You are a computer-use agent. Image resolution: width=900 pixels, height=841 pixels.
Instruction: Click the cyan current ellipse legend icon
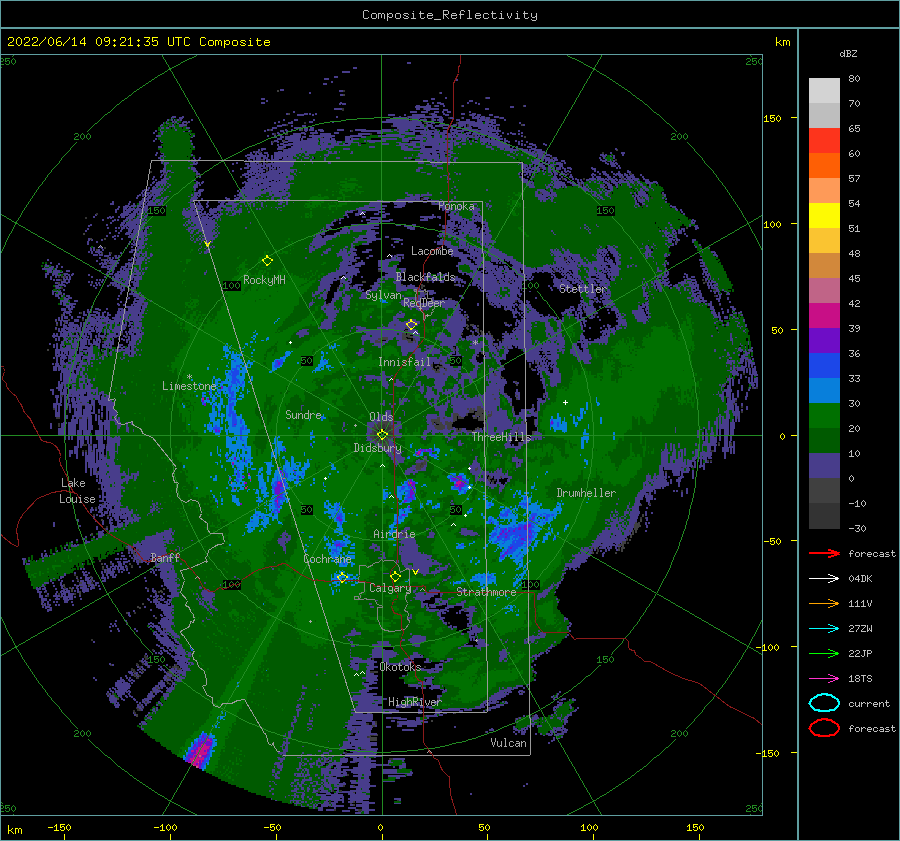pyautogui.click(x=824, y=703)
